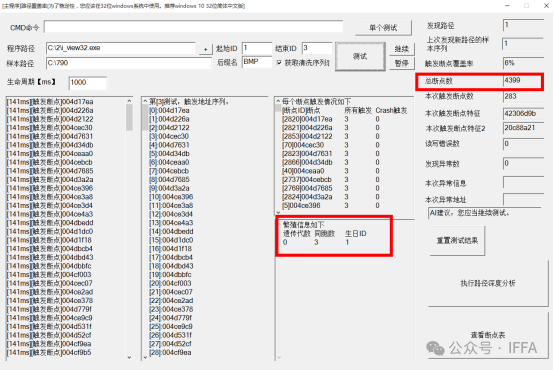The height and width of the screenshot is (370, 554).
Task: Open 查看断点表 breakpoint table
Action: pyautogui.click(x=488, y=335)
